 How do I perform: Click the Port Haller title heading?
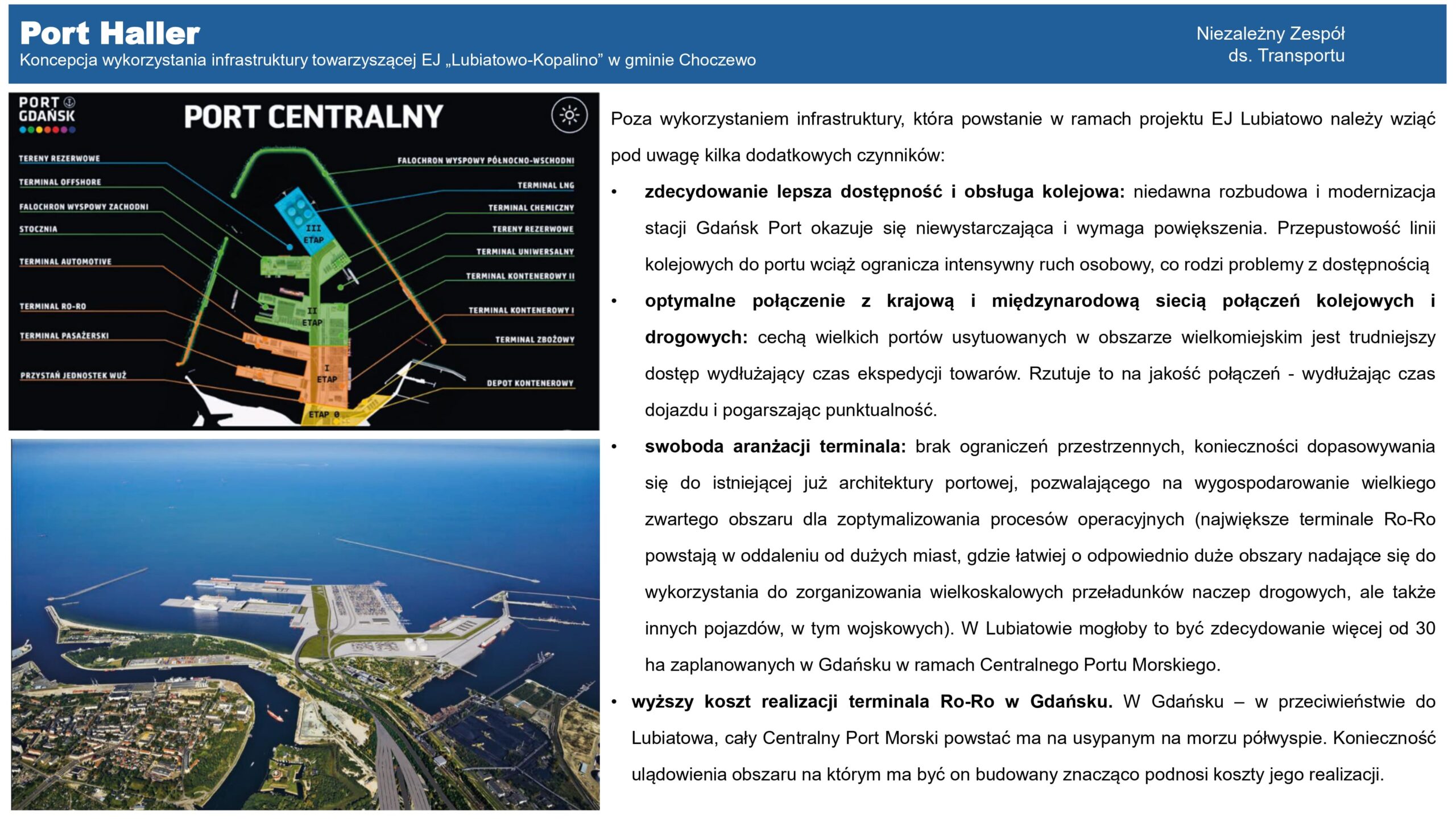tap(110, 33)
